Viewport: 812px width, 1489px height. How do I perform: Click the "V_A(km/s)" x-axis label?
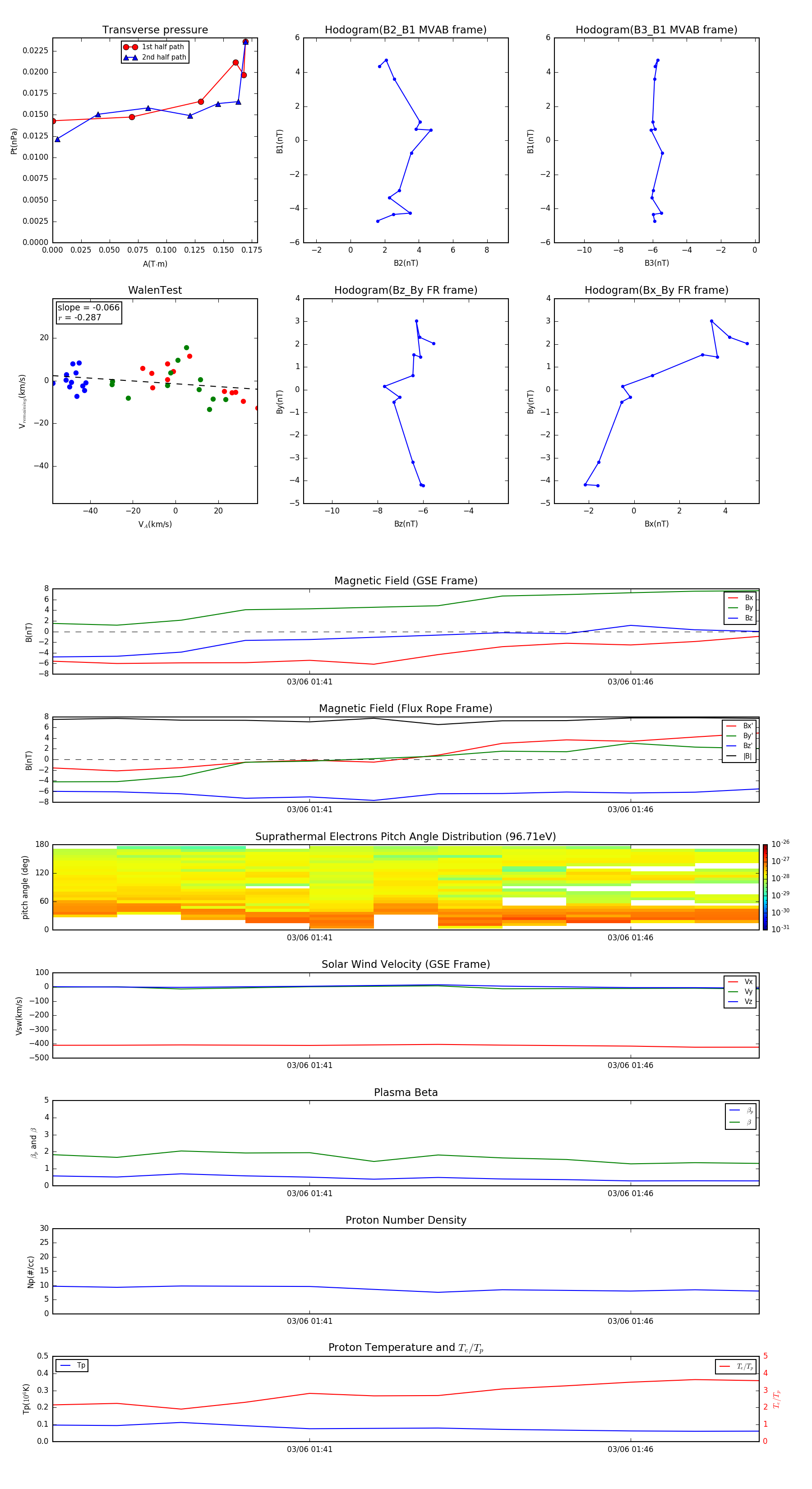click(x=155, y=525)
